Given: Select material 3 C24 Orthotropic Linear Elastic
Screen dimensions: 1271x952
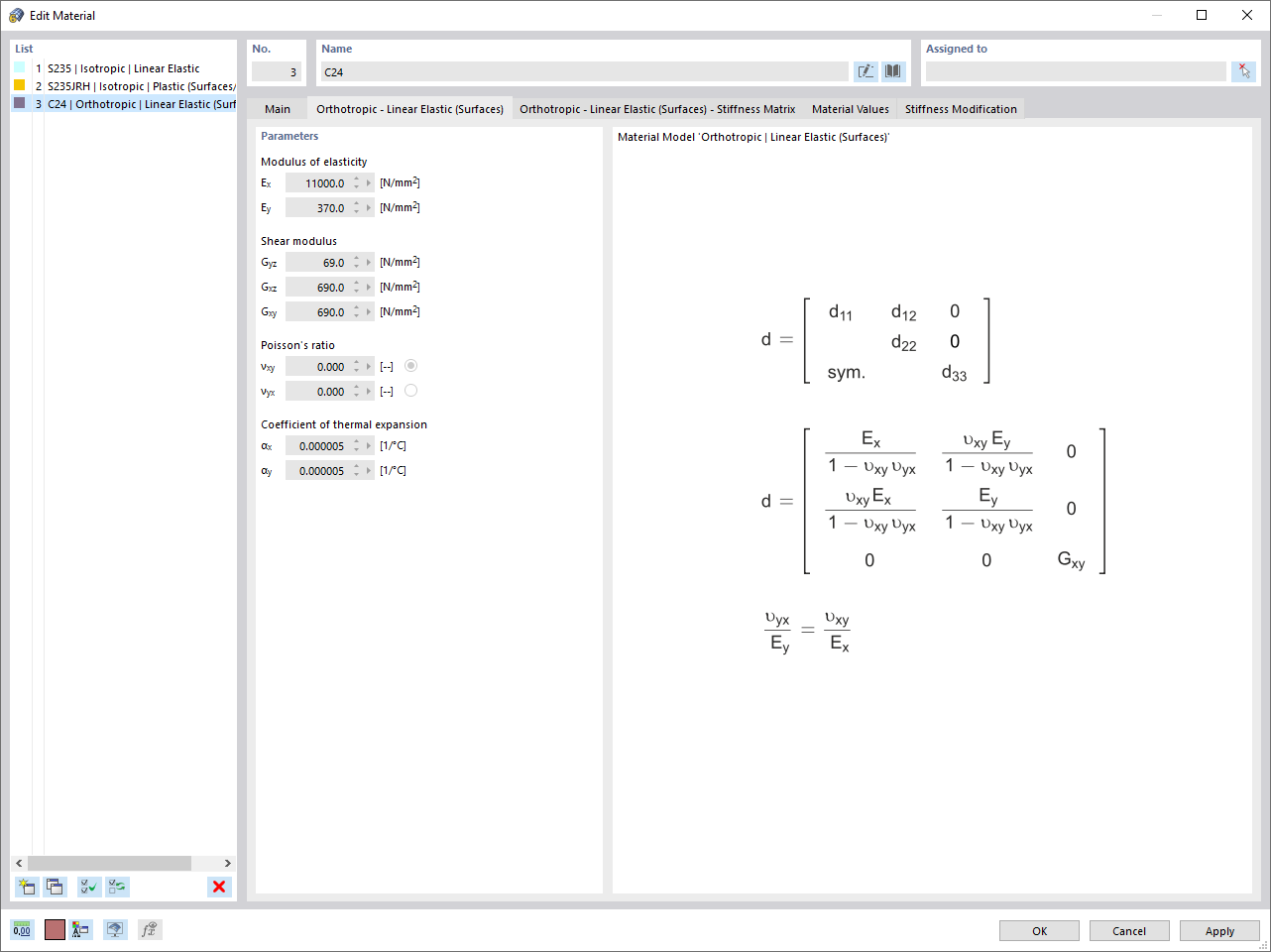Looking at the screenshot, I should pyautogui.click(x=124, y=104).
